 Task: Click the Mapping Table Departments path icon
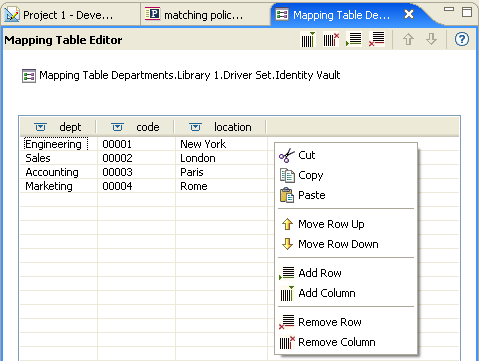tap(29, 76)
